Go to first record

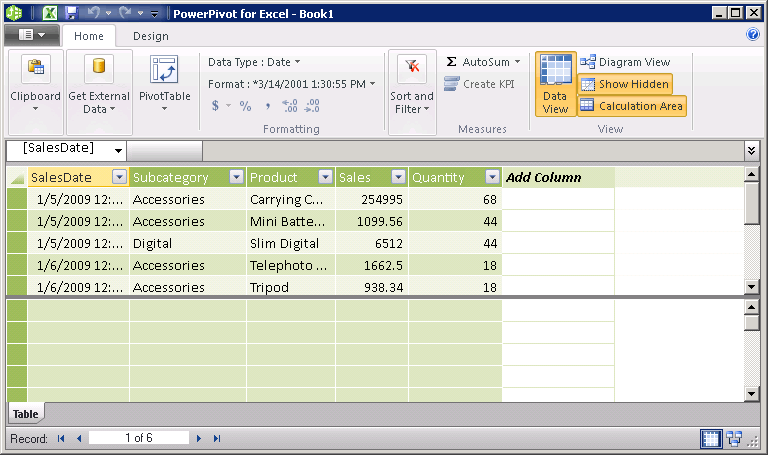pos(61,438)
